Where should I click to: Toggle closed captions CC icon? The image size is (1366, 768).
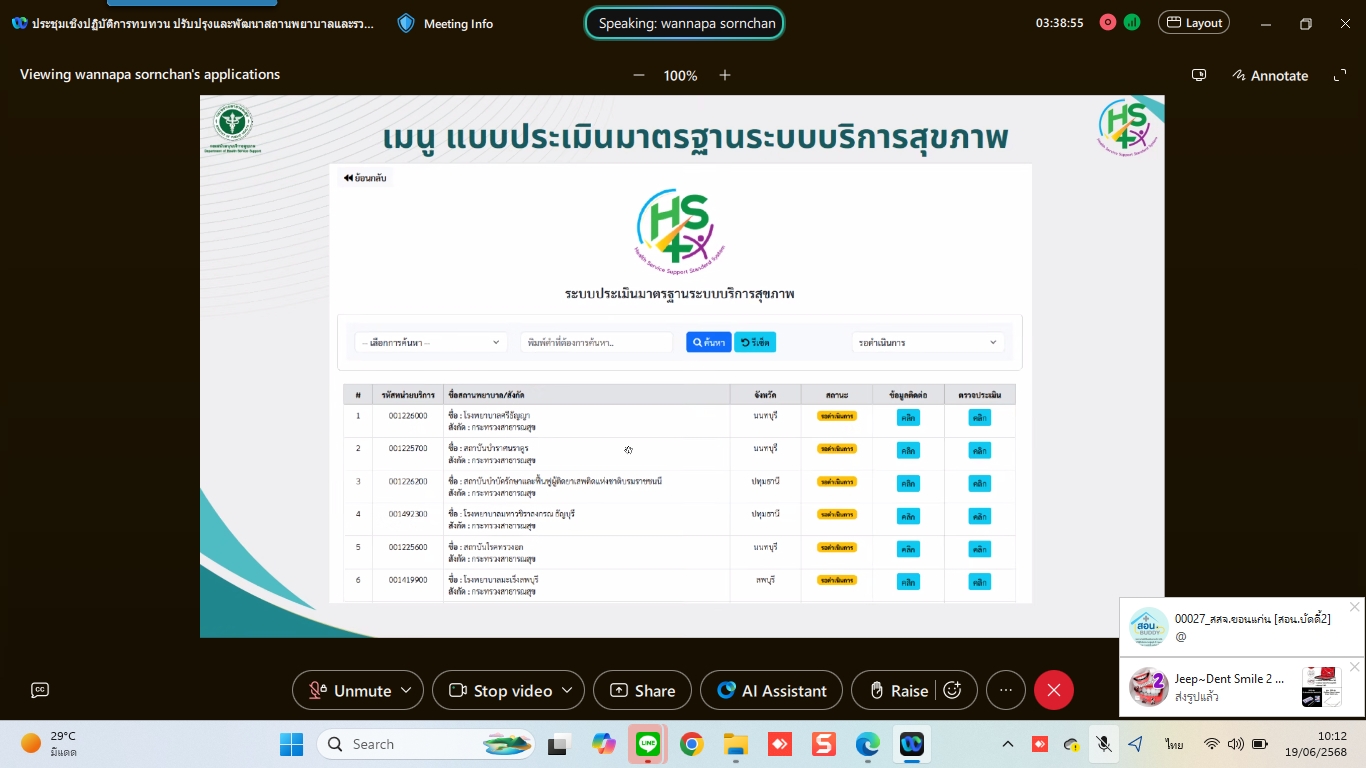point(40,690)
